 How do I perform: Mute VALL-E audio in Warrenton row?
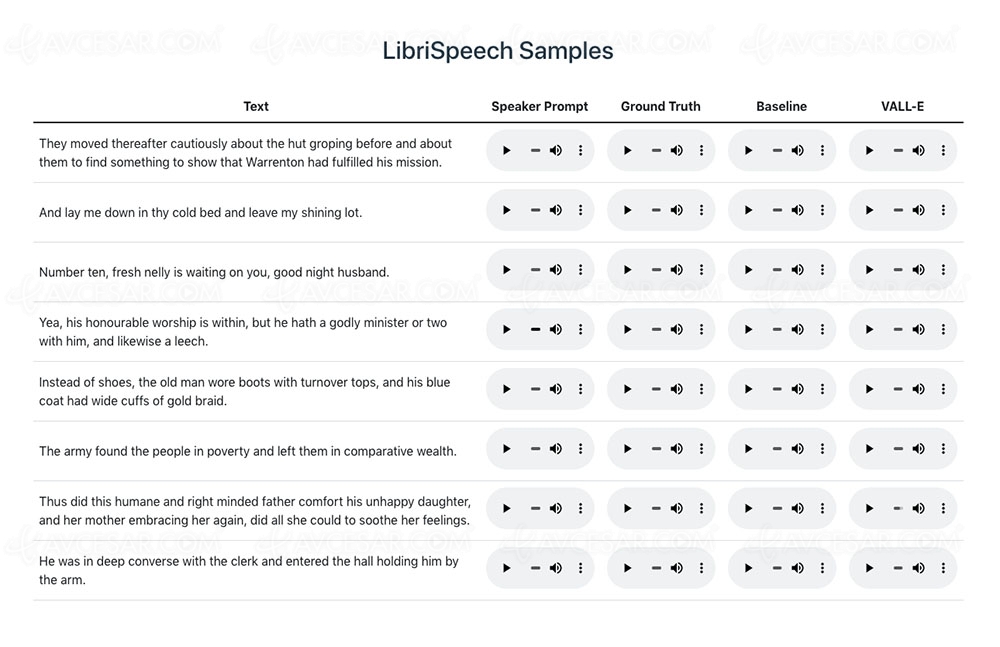(x=919, y=151)
